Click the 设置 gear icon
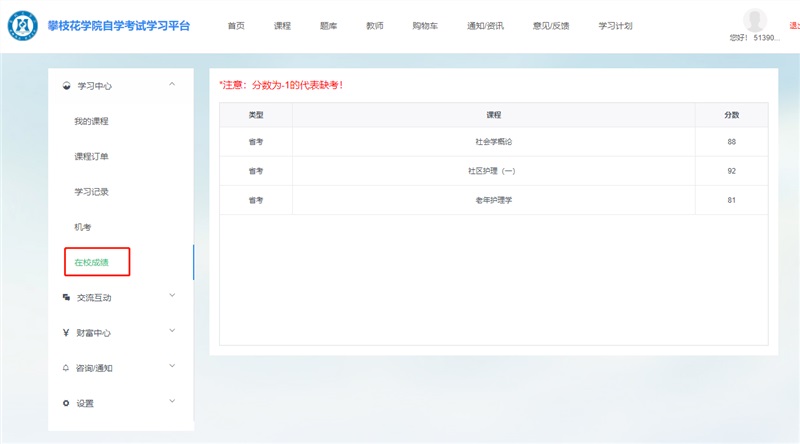Screen dimensions: 800x444 pyautogui.click(x=66, y=403)
